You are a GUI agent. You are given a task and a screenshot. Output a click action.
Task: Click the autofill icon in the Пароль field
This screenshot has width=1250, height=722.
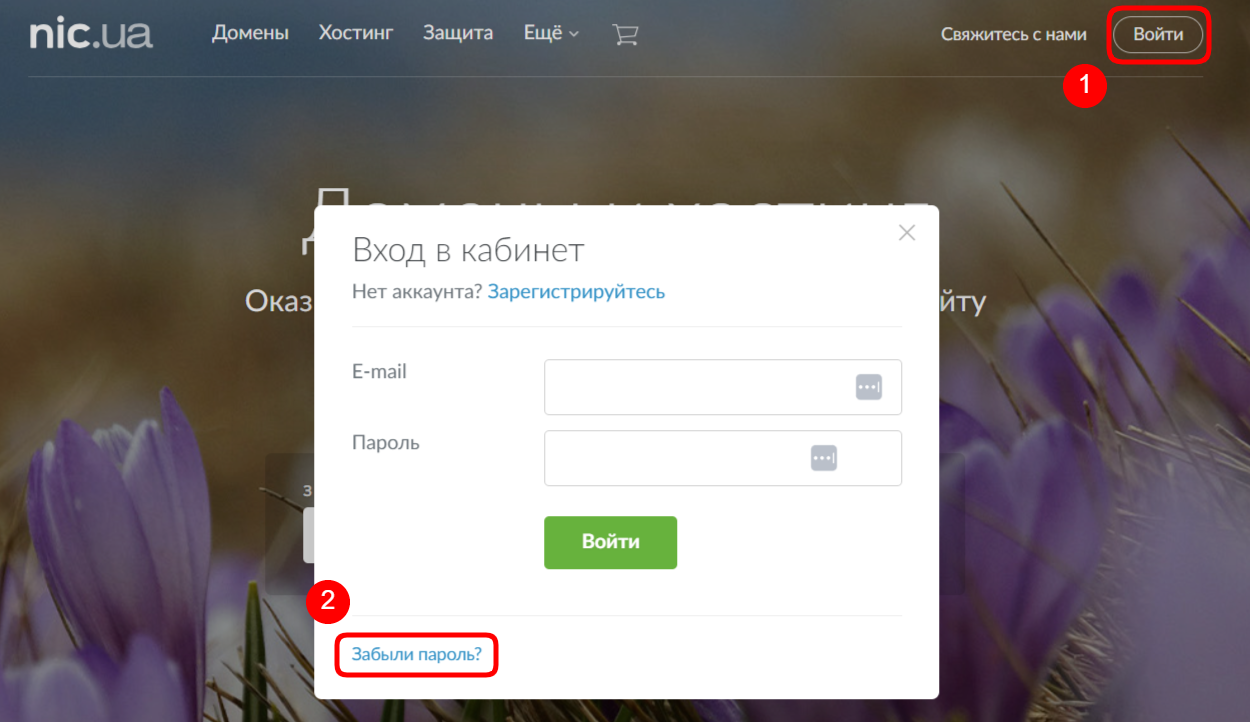823,458
